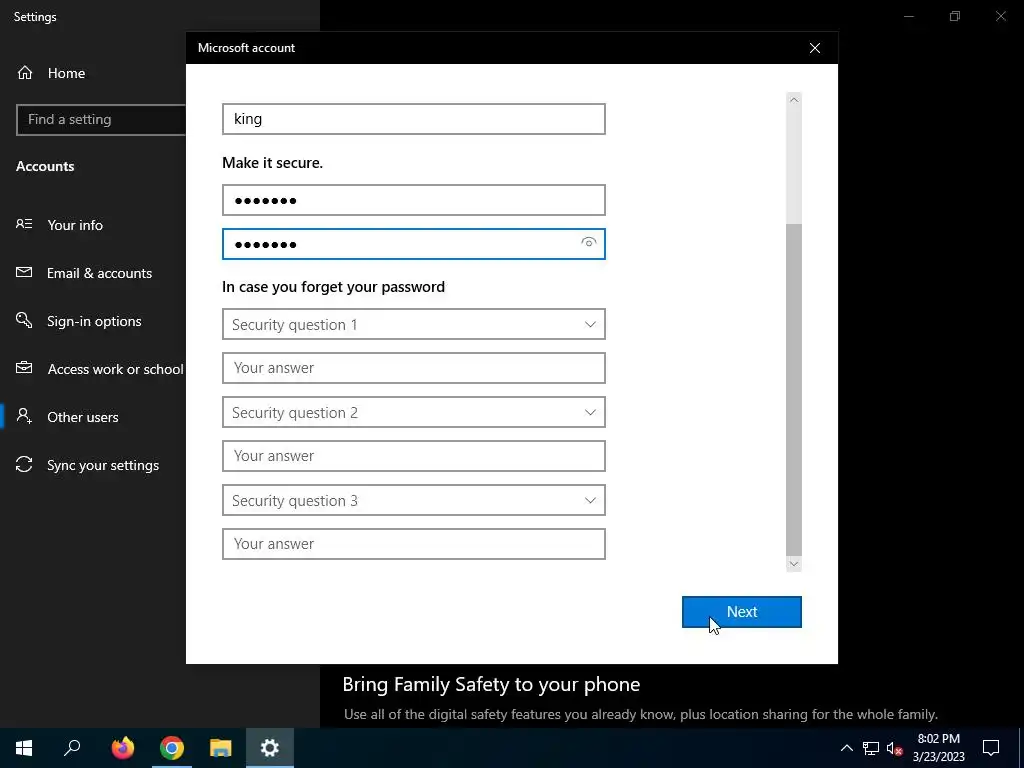The width and height of the screenshot is (1024, 768).
Task: Go to Sign-in options page
Action: click(94, 321)
